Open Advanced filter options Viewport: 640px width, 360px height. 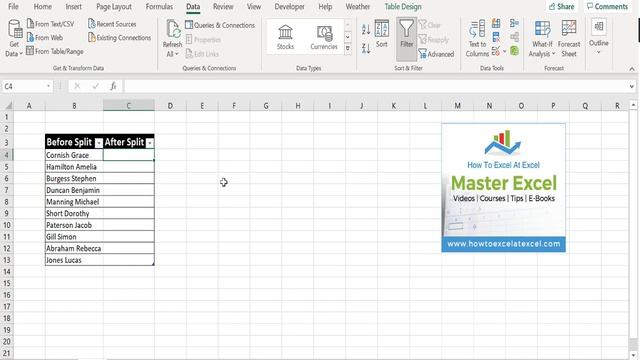pos(436,54)
